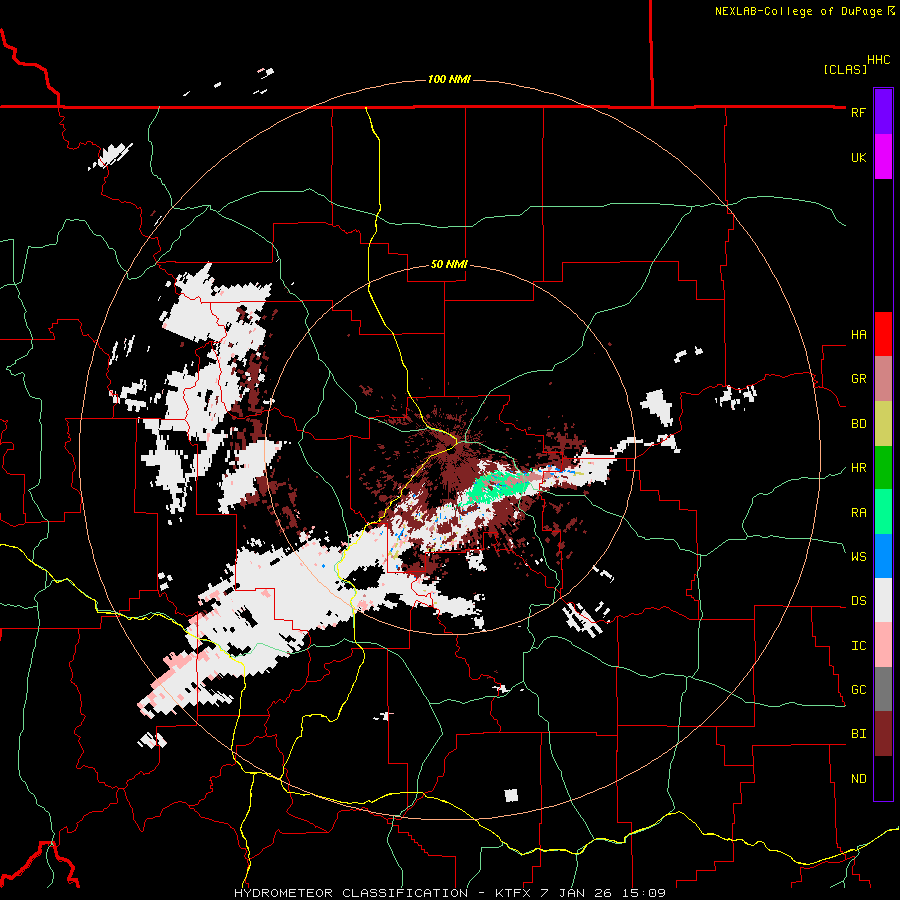This screenshot has height=900, width=900.
Task: Click the RF legend label
Action: (x=858, y=112)
